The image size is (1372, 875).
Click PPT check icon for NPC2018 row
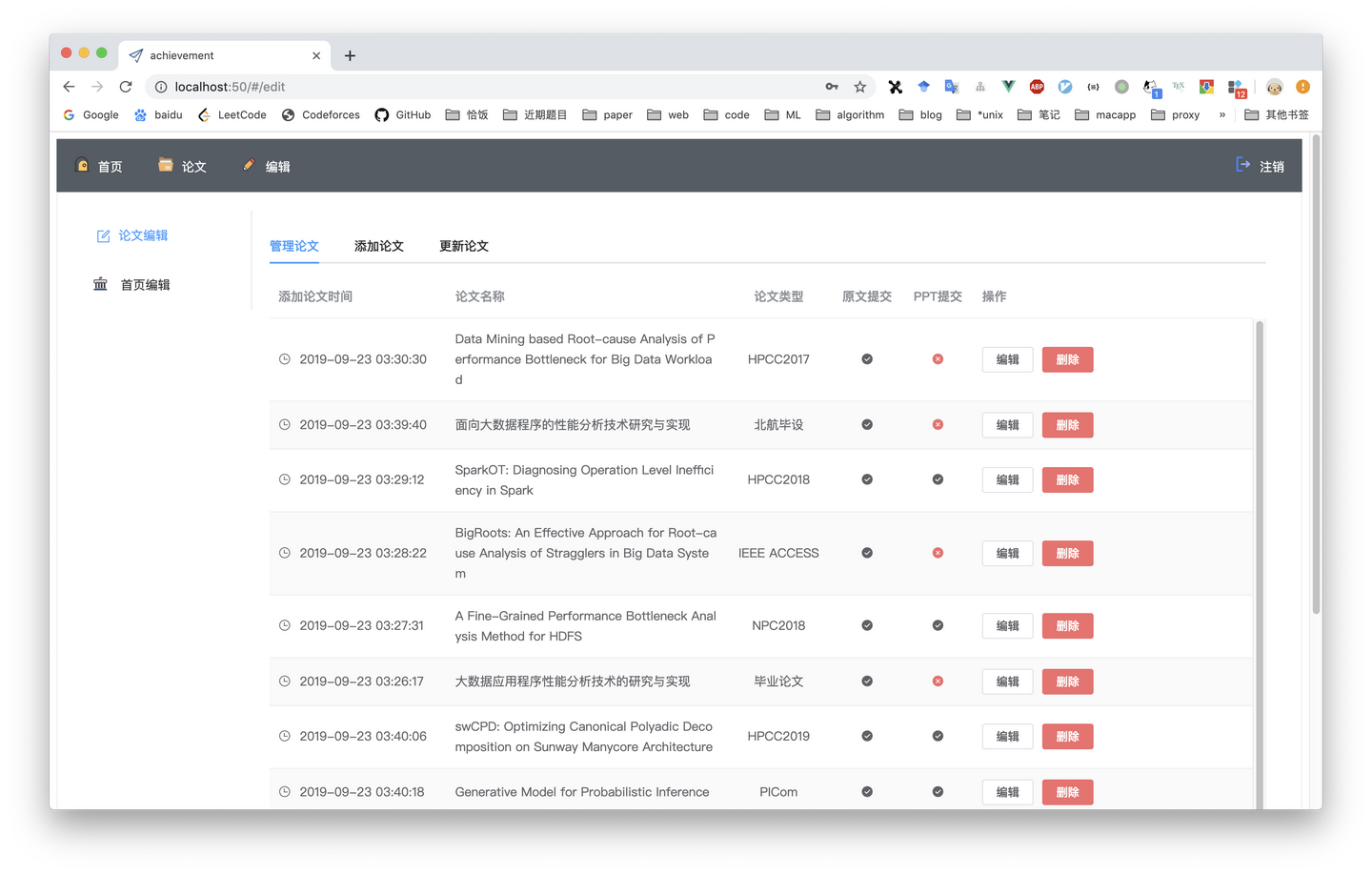938,625
